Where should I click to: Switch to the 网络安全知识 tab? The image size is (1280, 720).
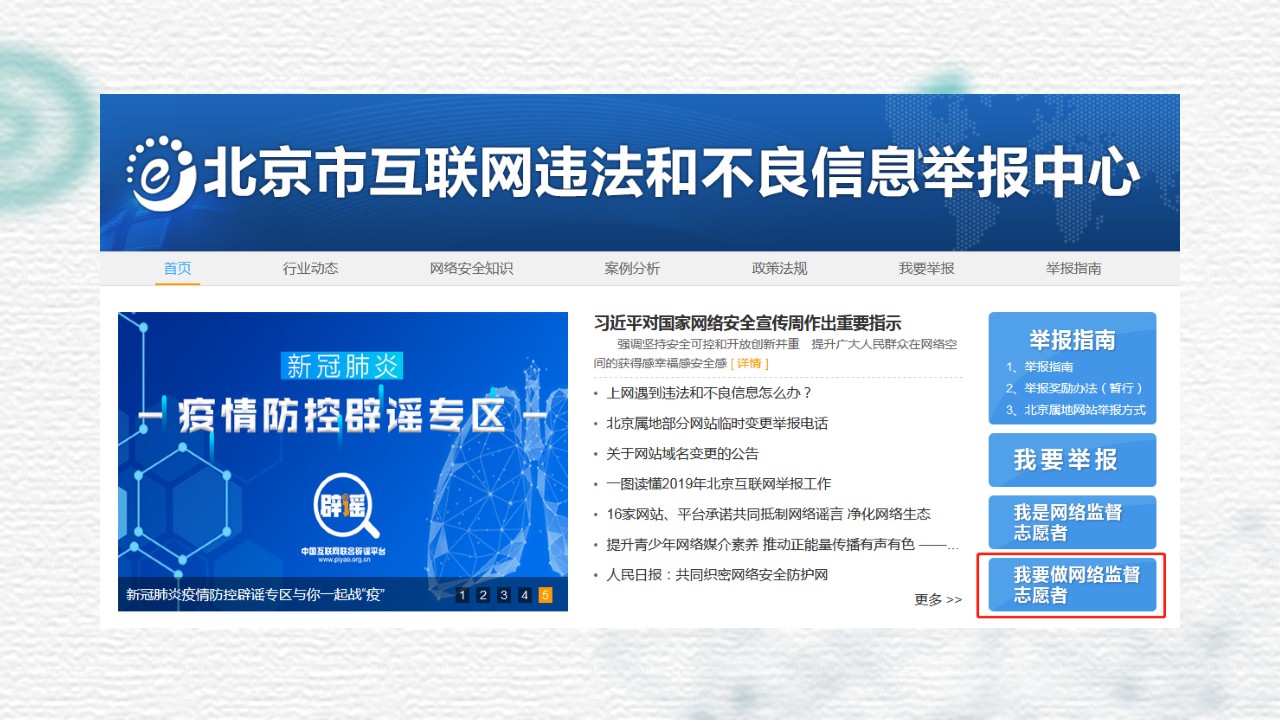coord(471,268)
